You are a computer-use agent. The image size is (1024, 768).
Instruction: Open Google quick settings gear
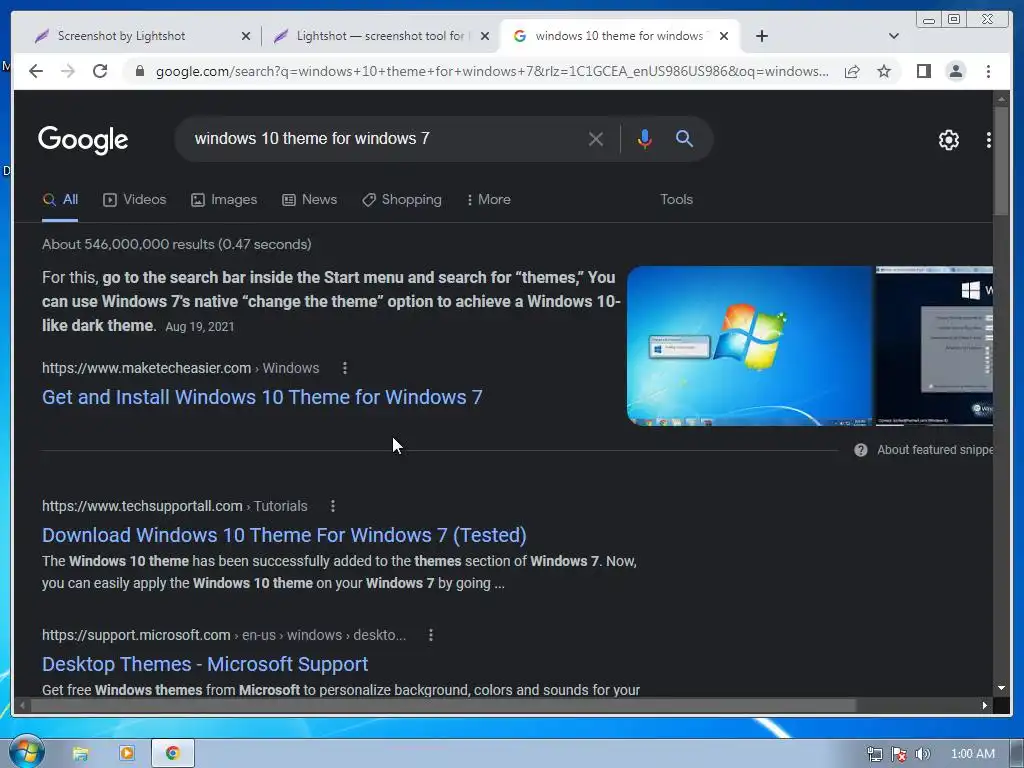[x=948, y=140]
